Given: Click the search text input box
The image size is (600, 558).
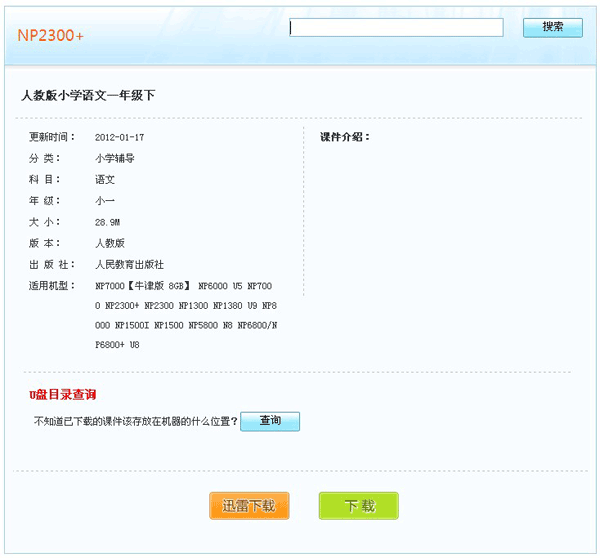Looking at the screenshot, I should (397, 28).
